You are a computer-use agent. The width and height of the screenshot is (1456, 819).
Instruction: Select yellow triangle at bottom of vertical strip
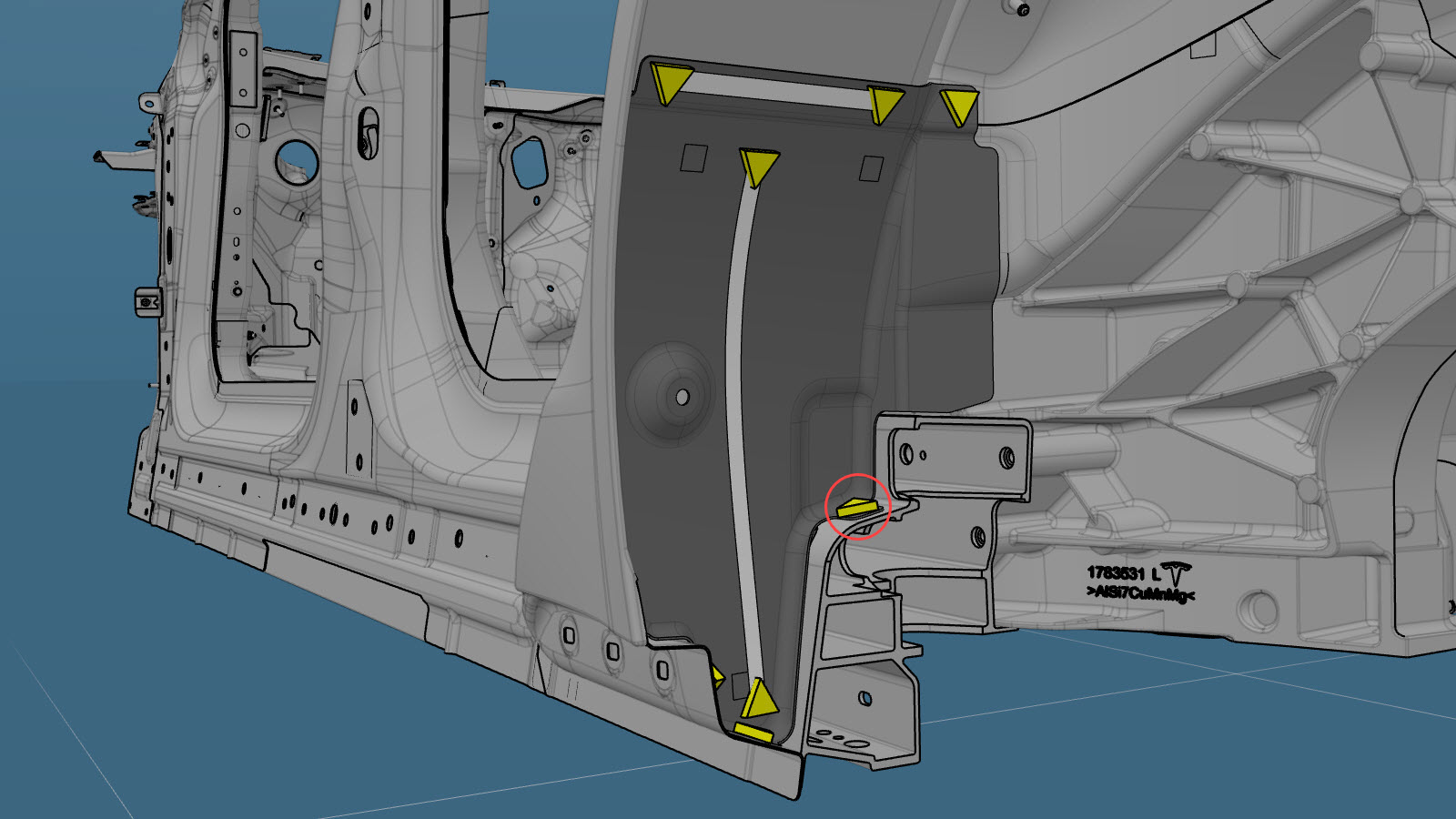pyautogui.click(x=757, y=699)
